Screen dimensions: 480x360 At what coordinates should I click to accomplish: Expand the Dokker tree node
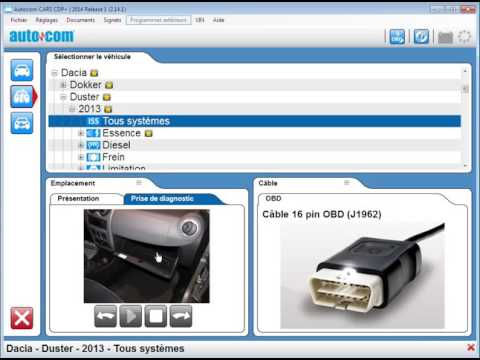[x=63, y=85]
